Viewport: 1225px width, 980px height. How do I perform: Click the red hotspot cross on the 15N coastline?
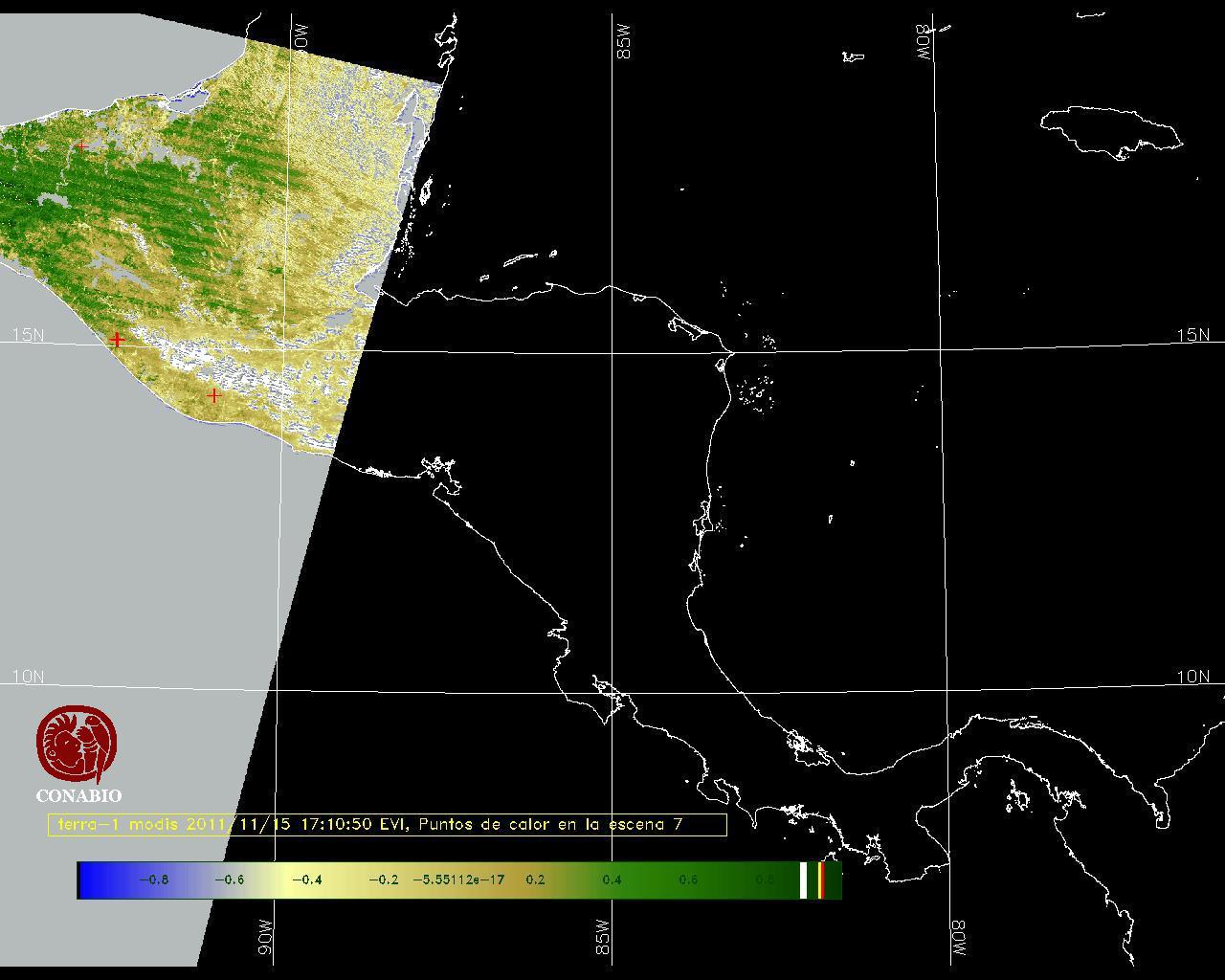click(117, 340)
